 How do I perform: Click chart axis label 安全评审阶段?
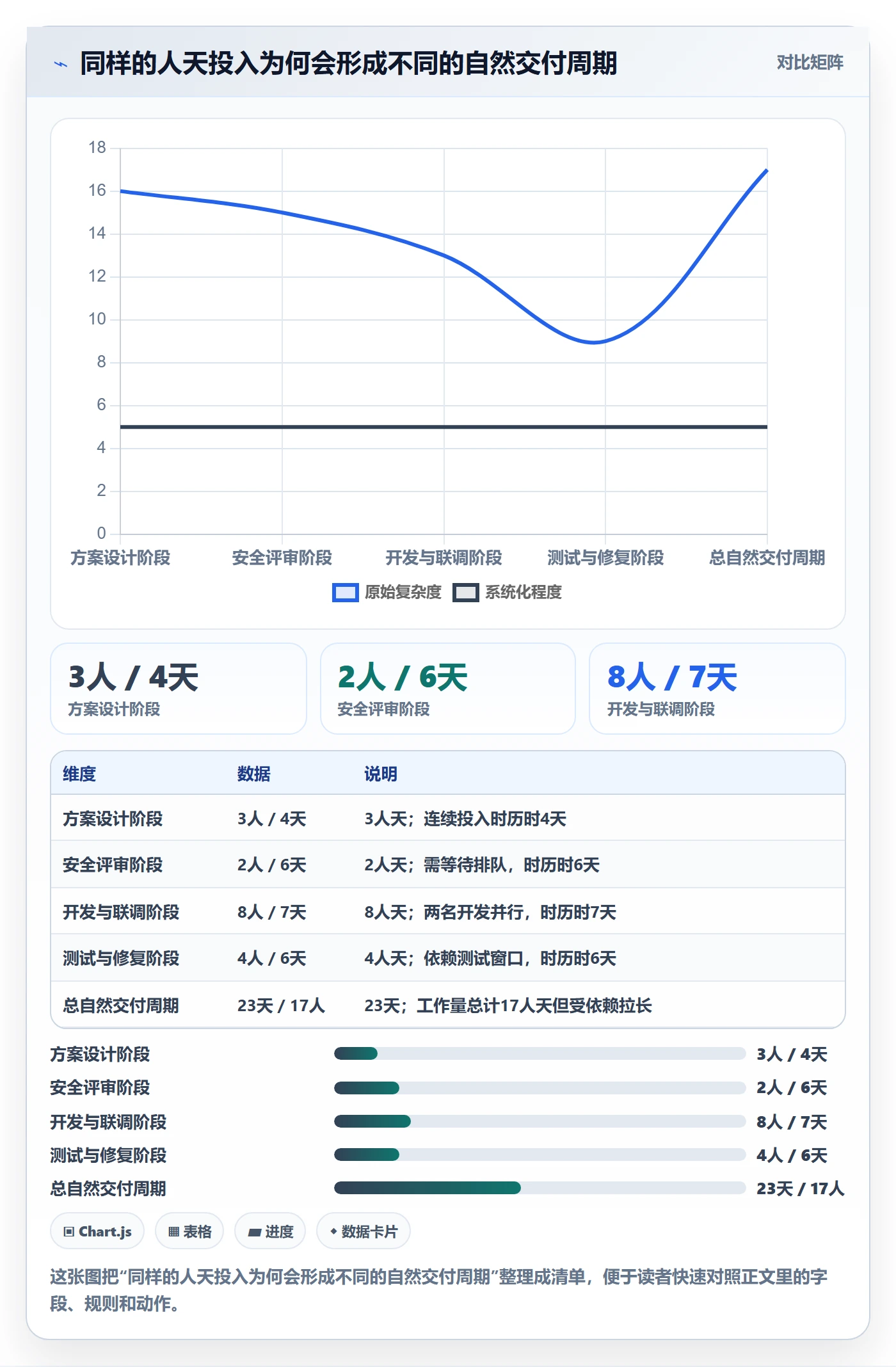click(x=282, y=557)
